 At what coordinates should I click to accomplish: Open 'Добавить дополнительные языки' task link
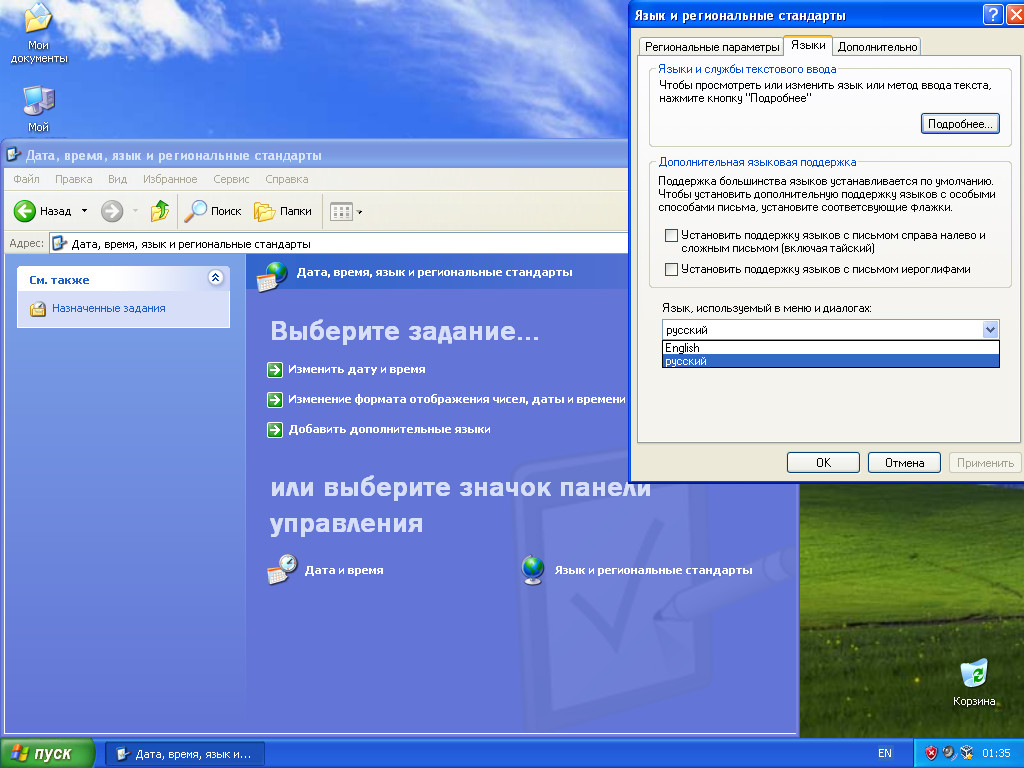pos(389,429)
